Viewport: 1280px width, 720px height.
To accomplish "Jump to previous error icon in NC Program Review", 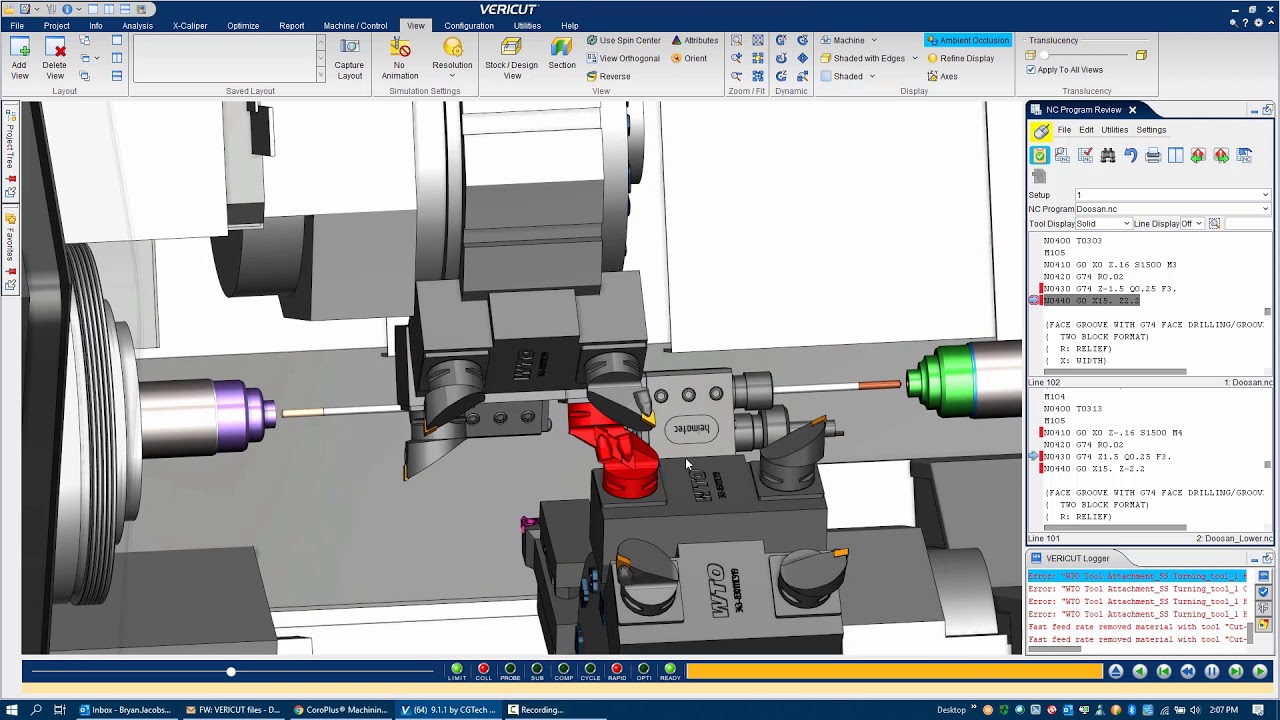I will 1198,155.
